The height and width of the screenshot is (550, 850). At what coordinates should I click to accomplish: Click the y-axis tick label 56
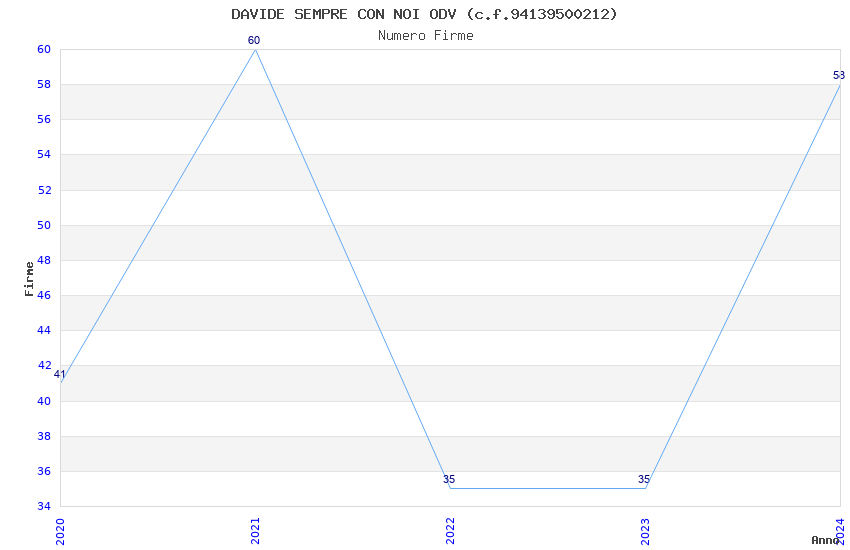44,119
